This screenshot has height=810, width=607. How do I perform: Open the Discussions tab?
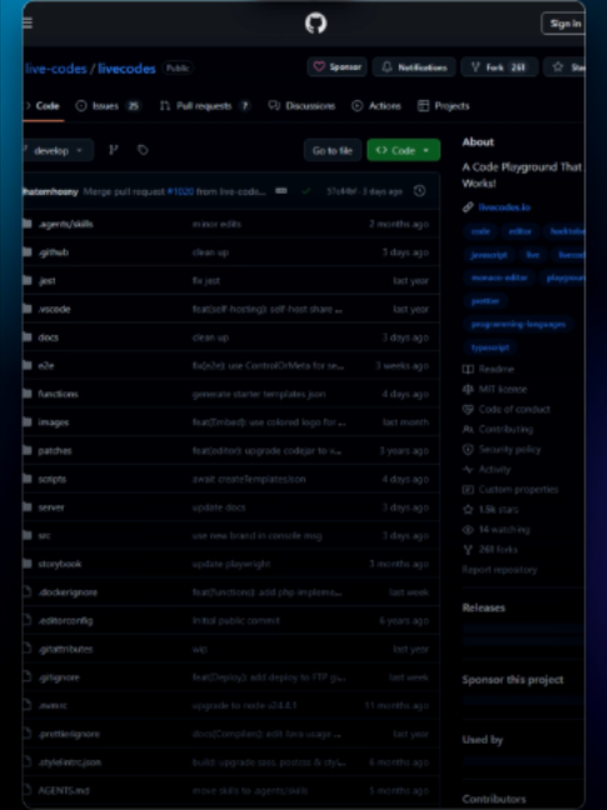pyautogui.click(x=302, y=106)
